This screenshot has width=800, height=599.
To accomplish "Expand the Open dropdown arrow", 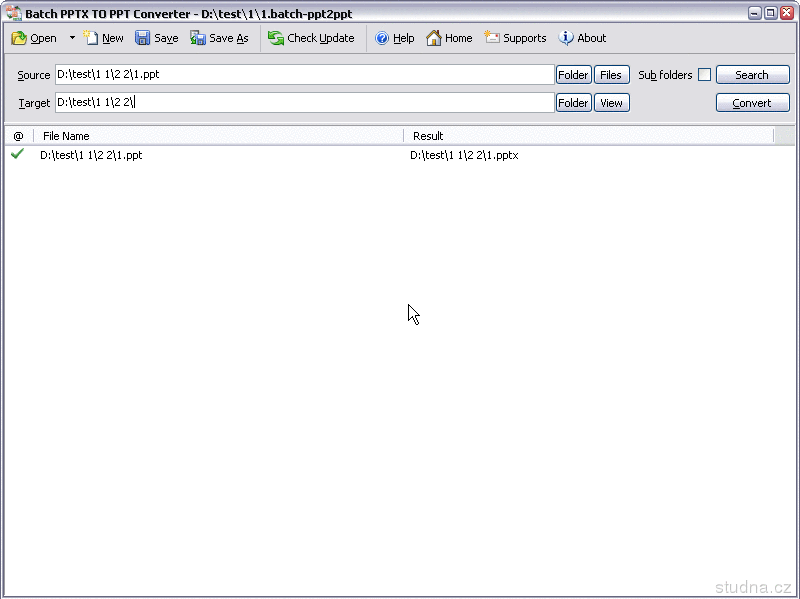I will coord(72,38).
